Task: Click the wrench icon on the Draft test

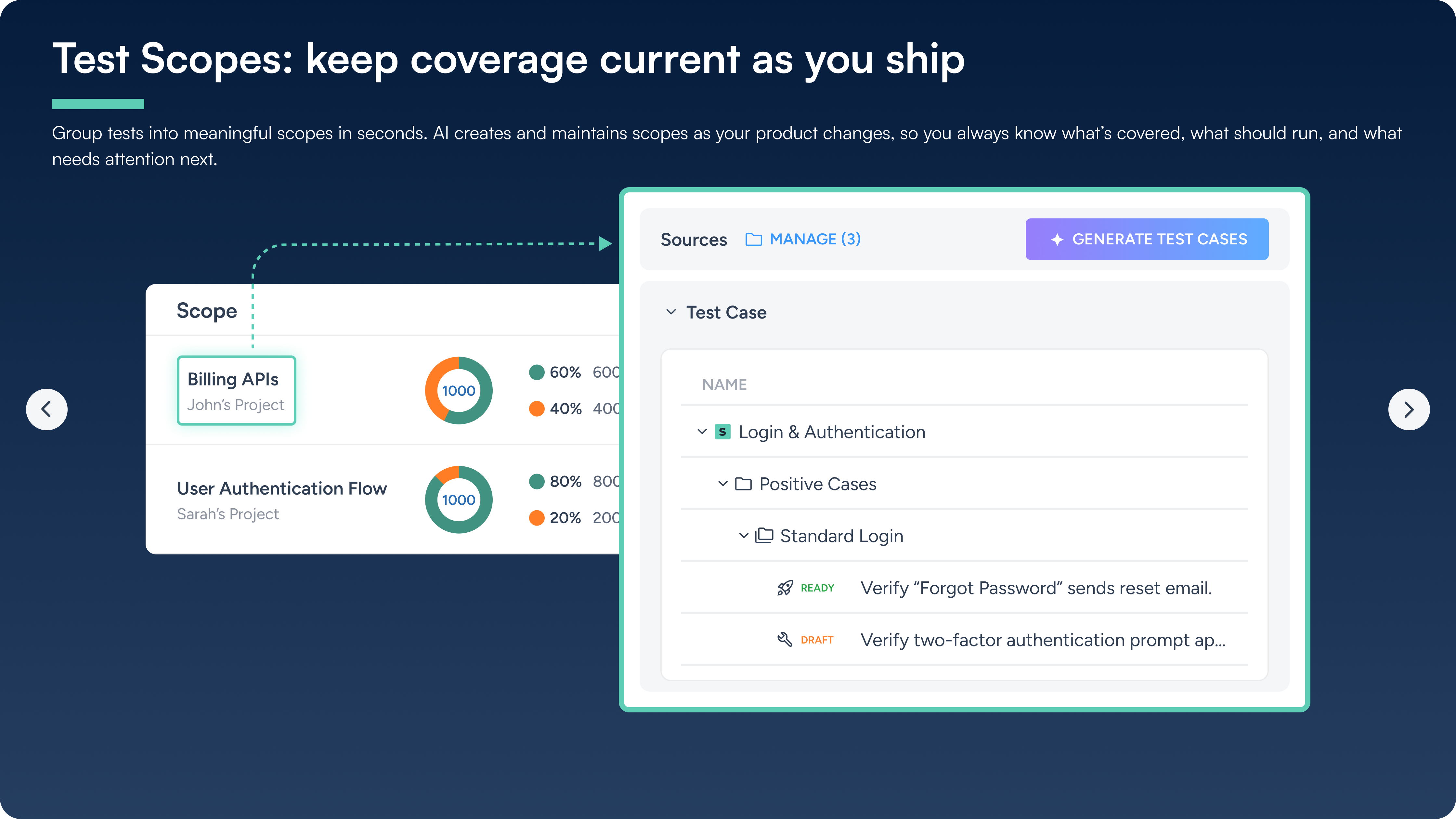Action: (785, 640)
